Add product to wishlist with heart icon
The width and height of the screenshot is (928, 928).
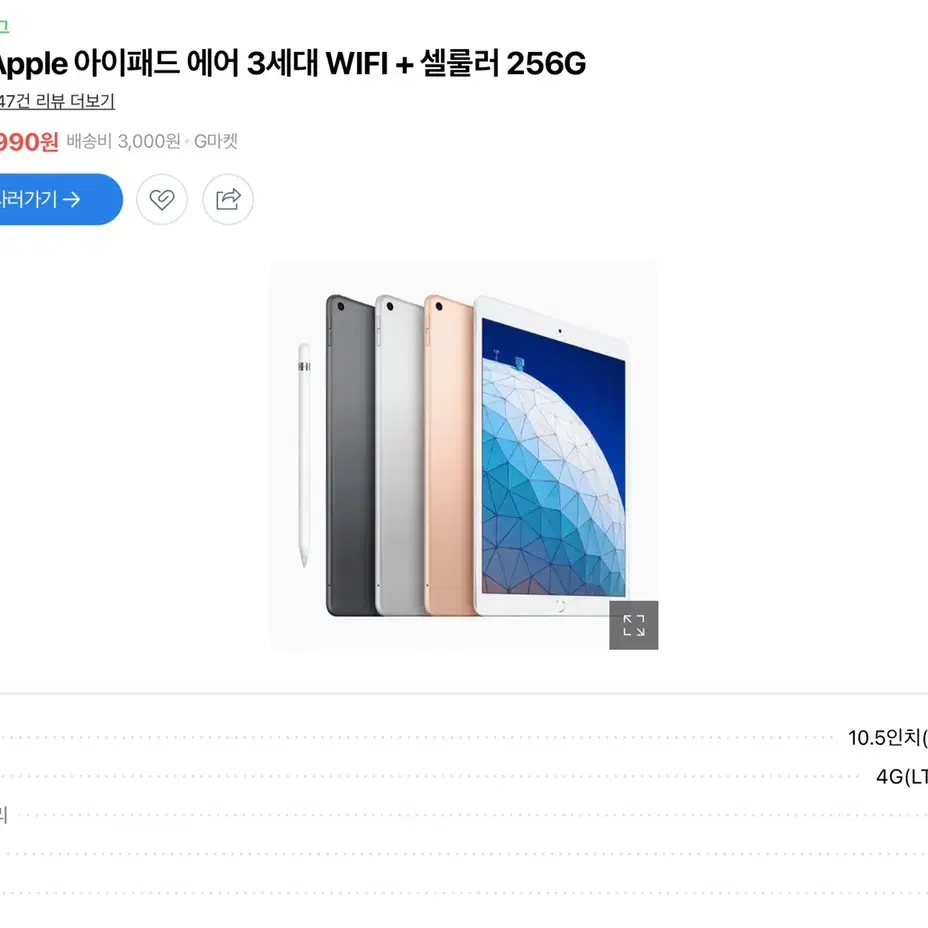[162, 199]
